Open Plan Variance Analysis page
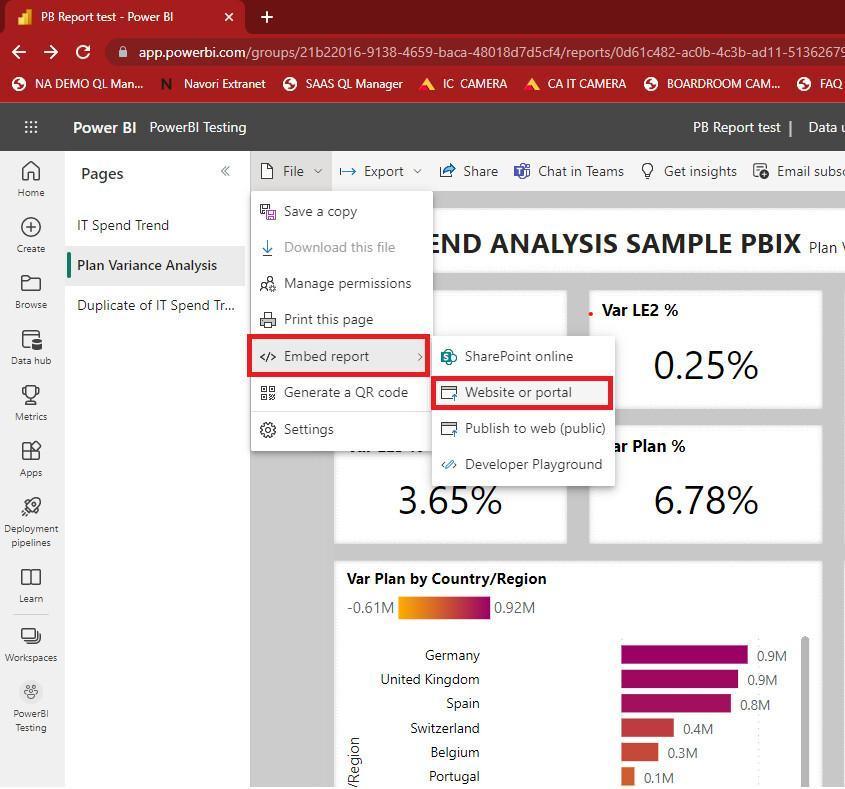This screenshot has height=789, width=845. 155,265
